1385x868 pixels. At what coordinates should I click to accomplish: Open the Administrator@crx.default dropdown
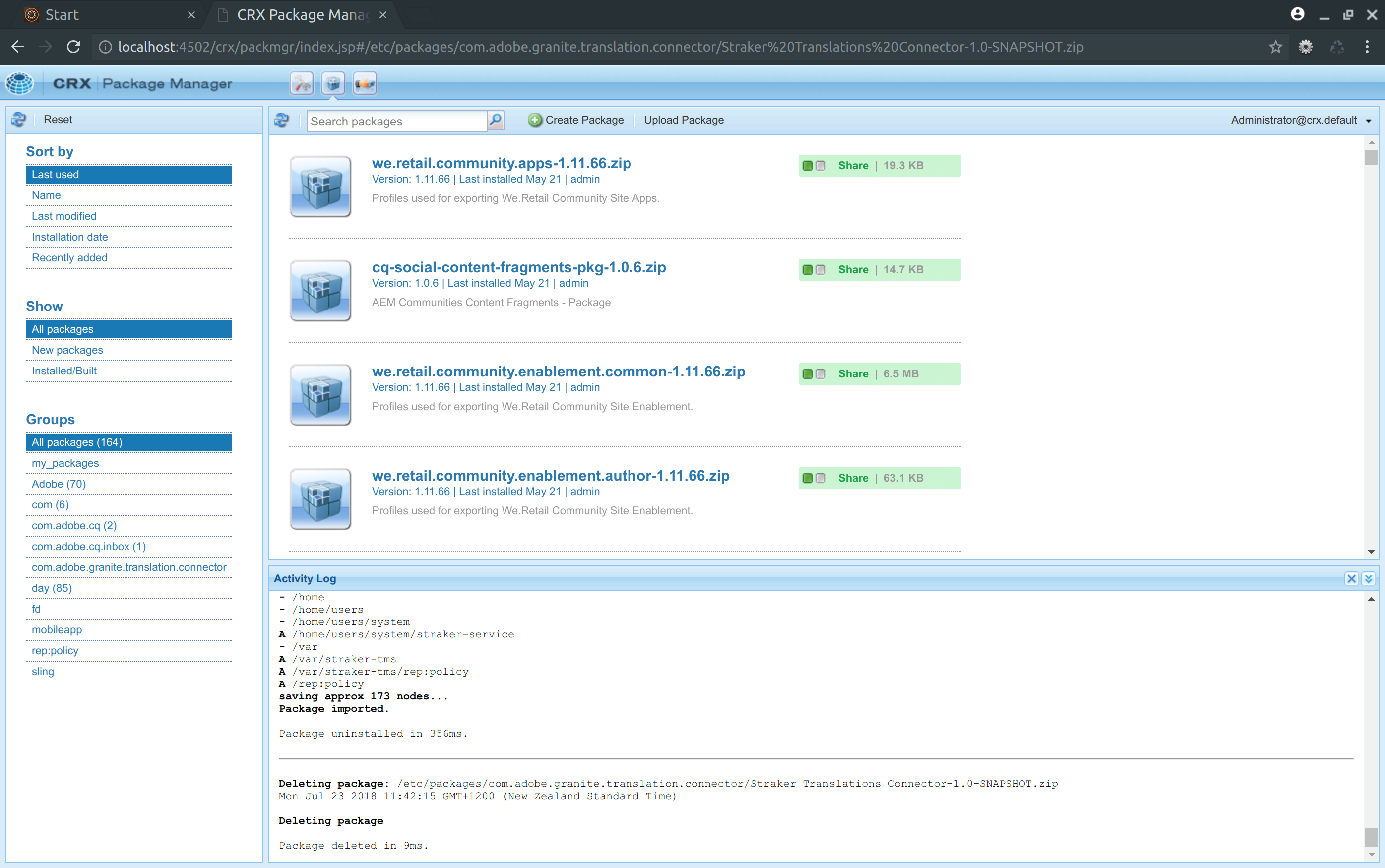1301,120
